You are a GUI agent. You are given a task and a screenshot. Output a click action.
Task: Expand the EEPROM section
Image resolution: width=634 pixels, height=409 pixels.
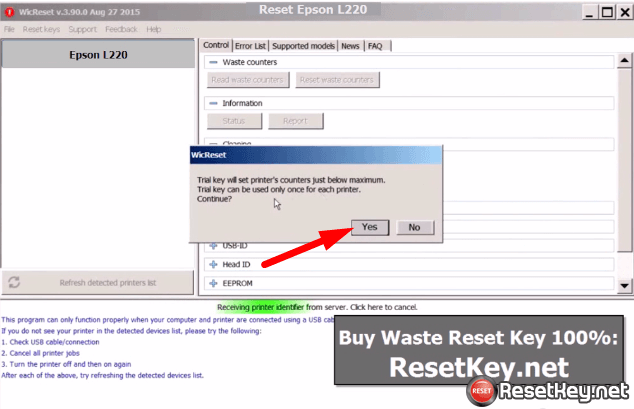(213, 283)
